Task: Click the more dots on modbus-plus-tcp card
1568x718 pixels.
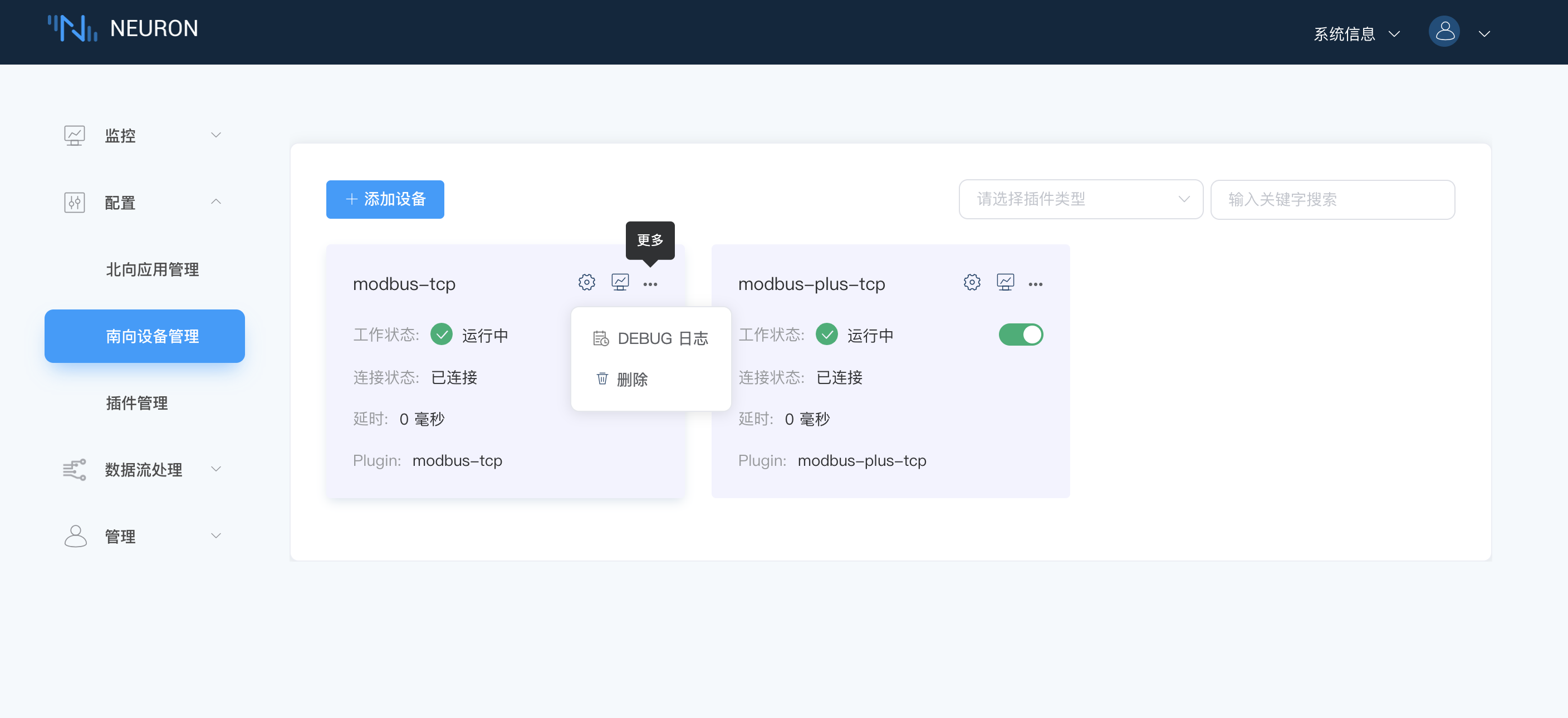Action: pyautogui.click(x=1035, y=284)
